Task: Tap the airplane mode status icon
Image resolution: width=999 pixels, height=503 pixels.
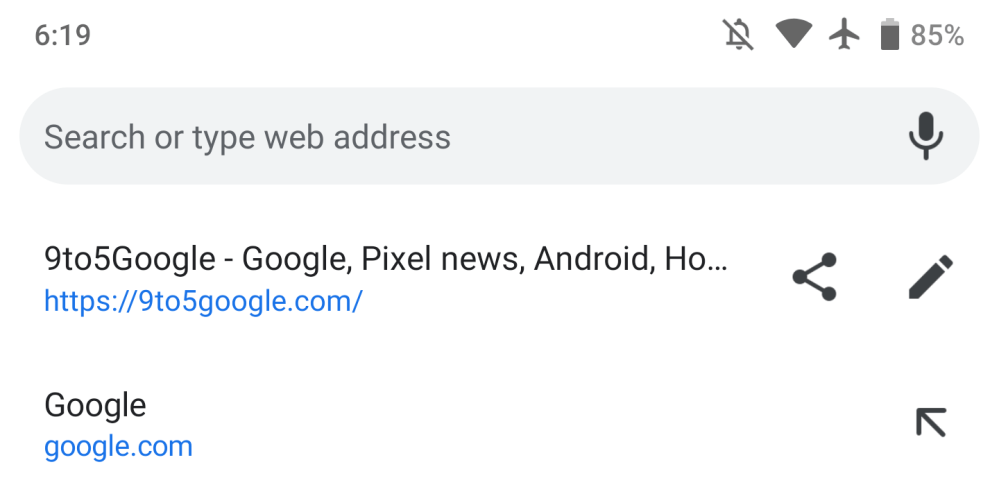Action: pyautogui.click(x=845, y=36)
